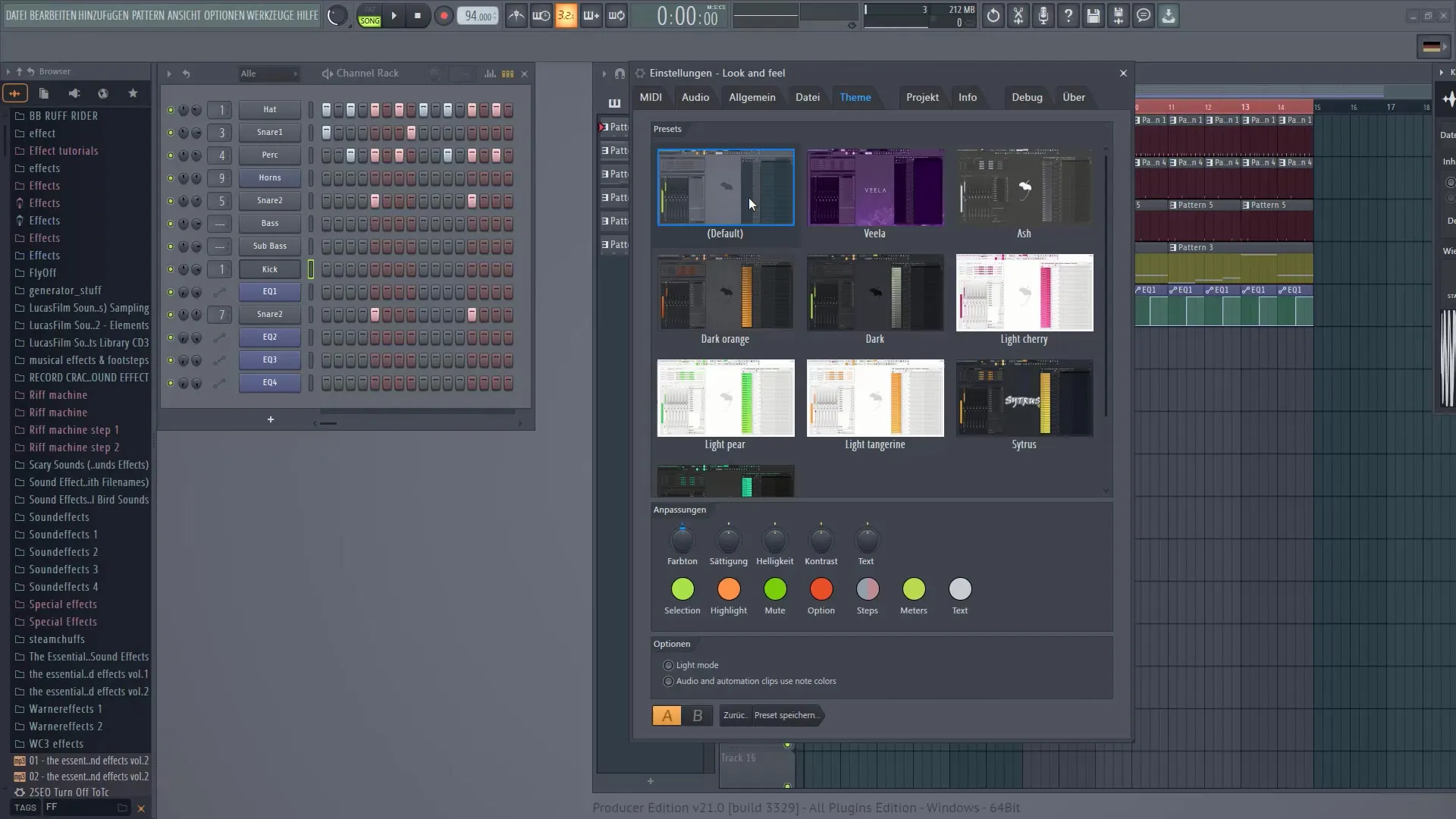Enable Audio and automation clips note colors

coord(668,681)
